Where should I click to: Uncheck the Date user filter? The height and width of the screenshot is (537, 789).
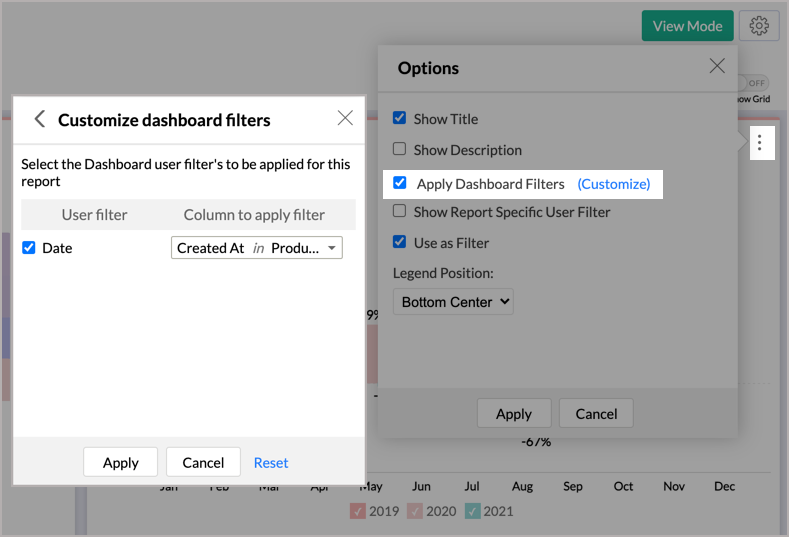29,248
